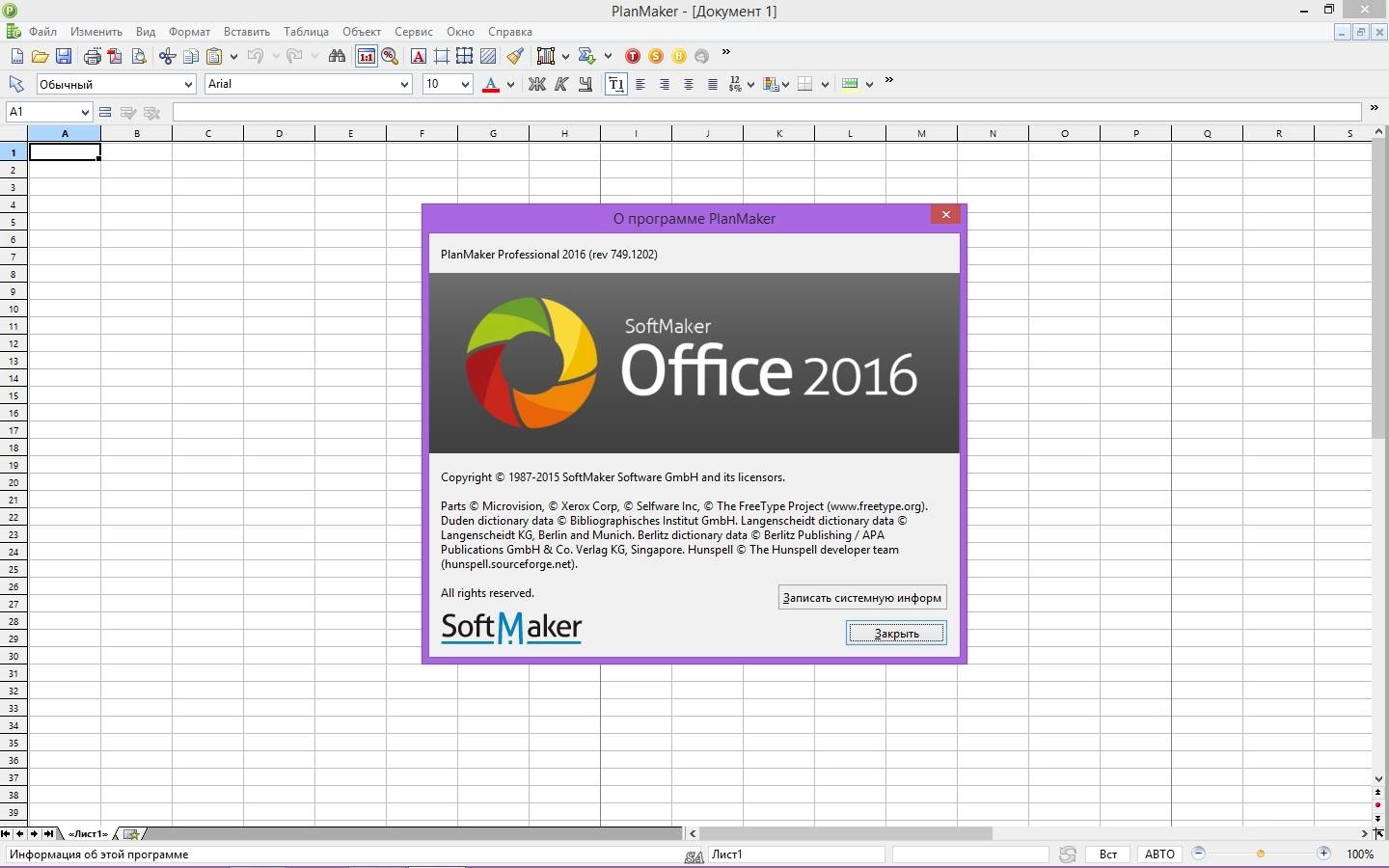Save the document with the floppy disk icon
The width and height of the screenshot is (1389, 868).
click(x=64, y=56)
